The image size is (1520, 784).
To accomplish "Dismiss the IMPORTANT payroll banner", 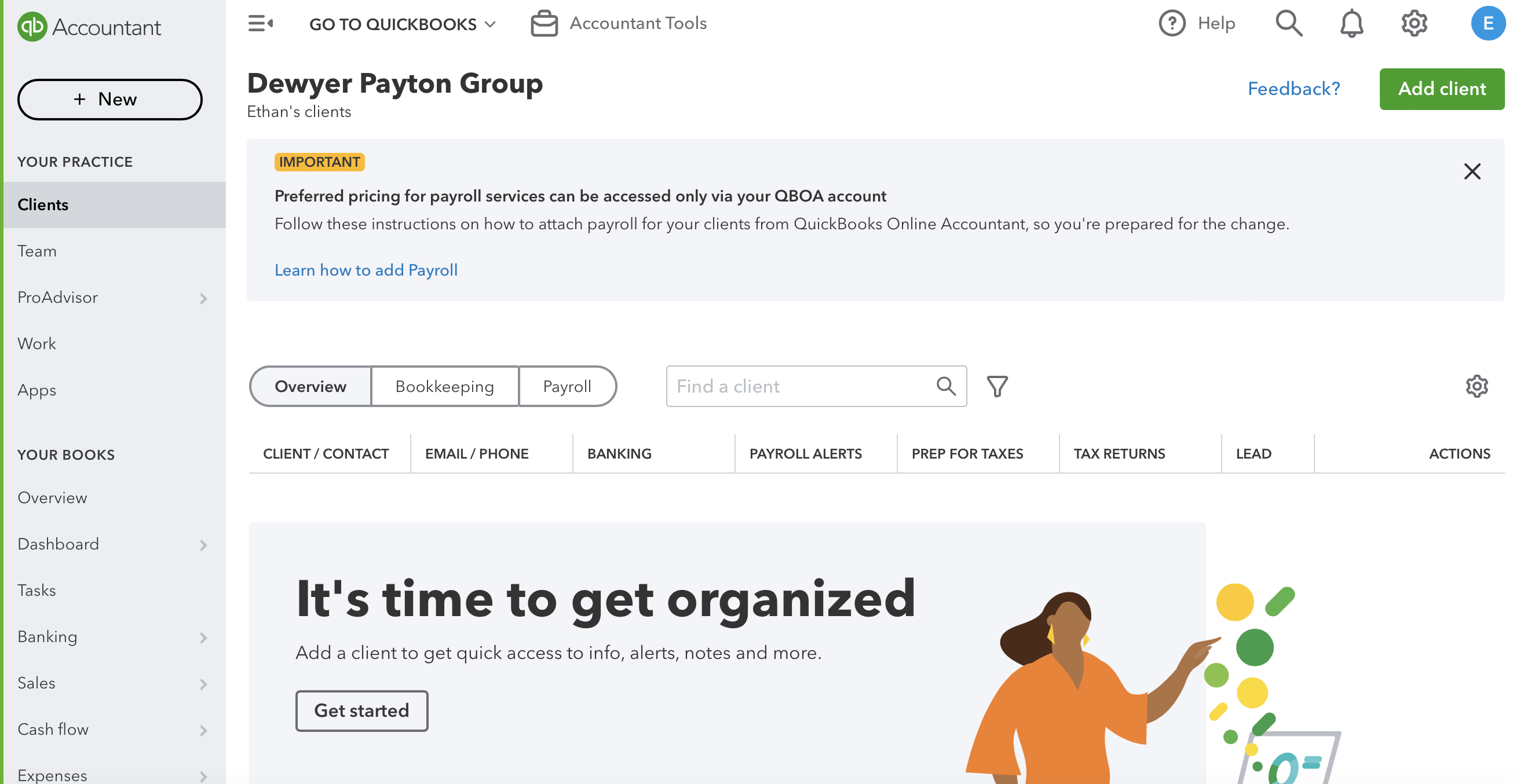I will click(x=1472, y=171).
